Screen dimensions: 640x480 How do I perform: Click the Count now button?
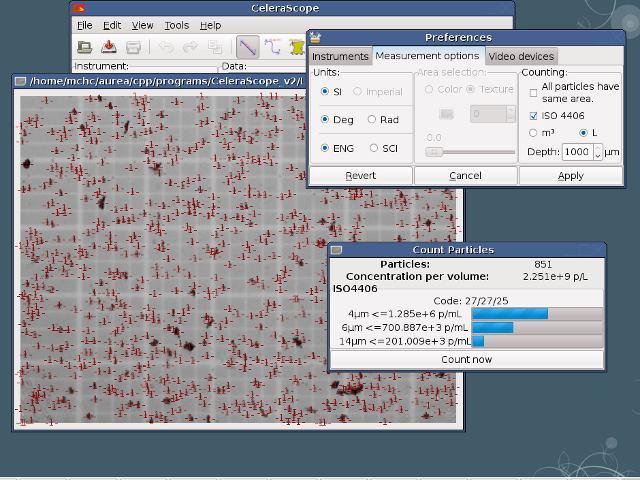[467, 360]
